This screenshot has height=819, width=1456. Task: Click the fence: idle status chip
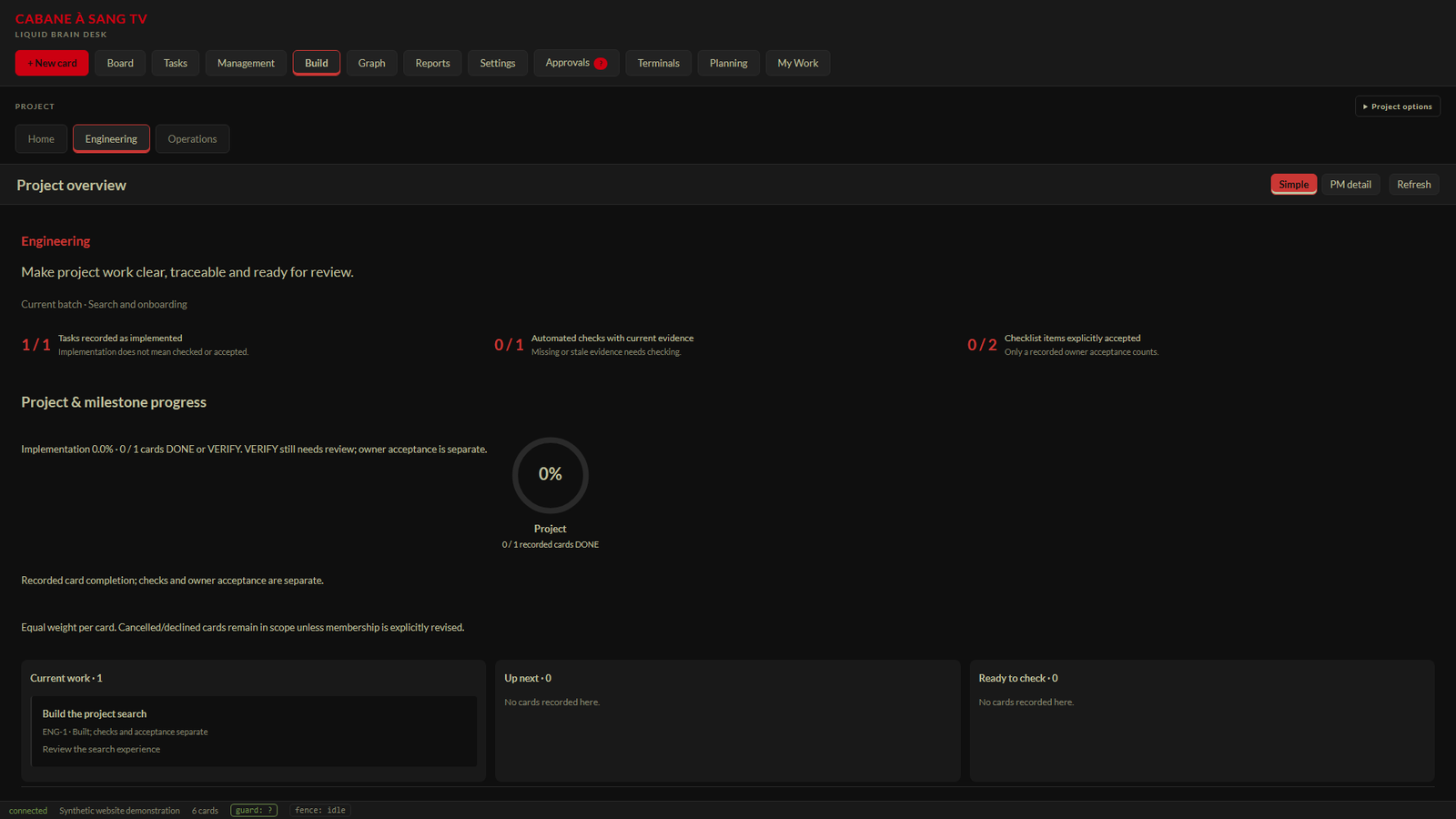320,810
